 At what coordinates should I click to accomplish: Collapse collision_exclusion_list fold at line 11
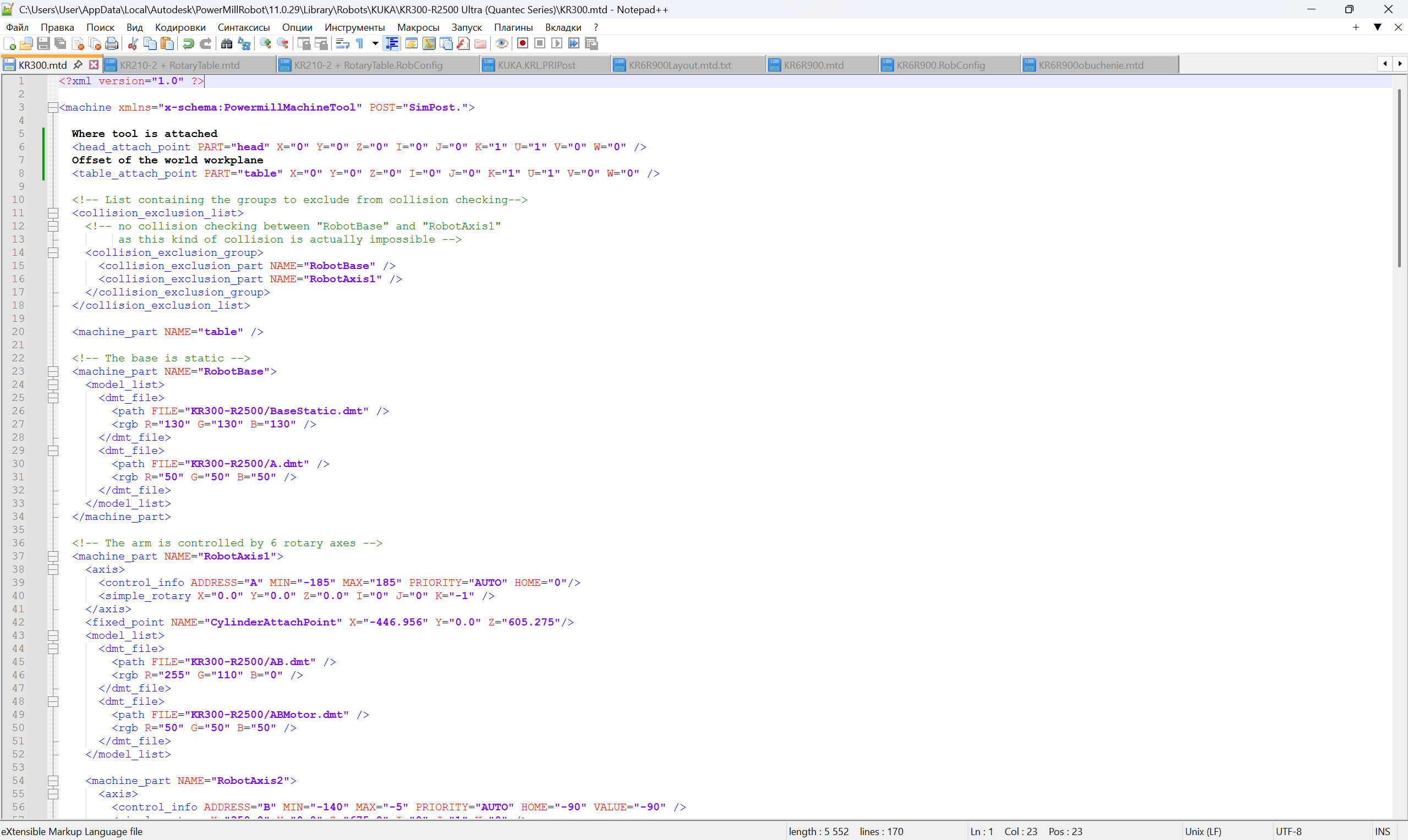53,213
